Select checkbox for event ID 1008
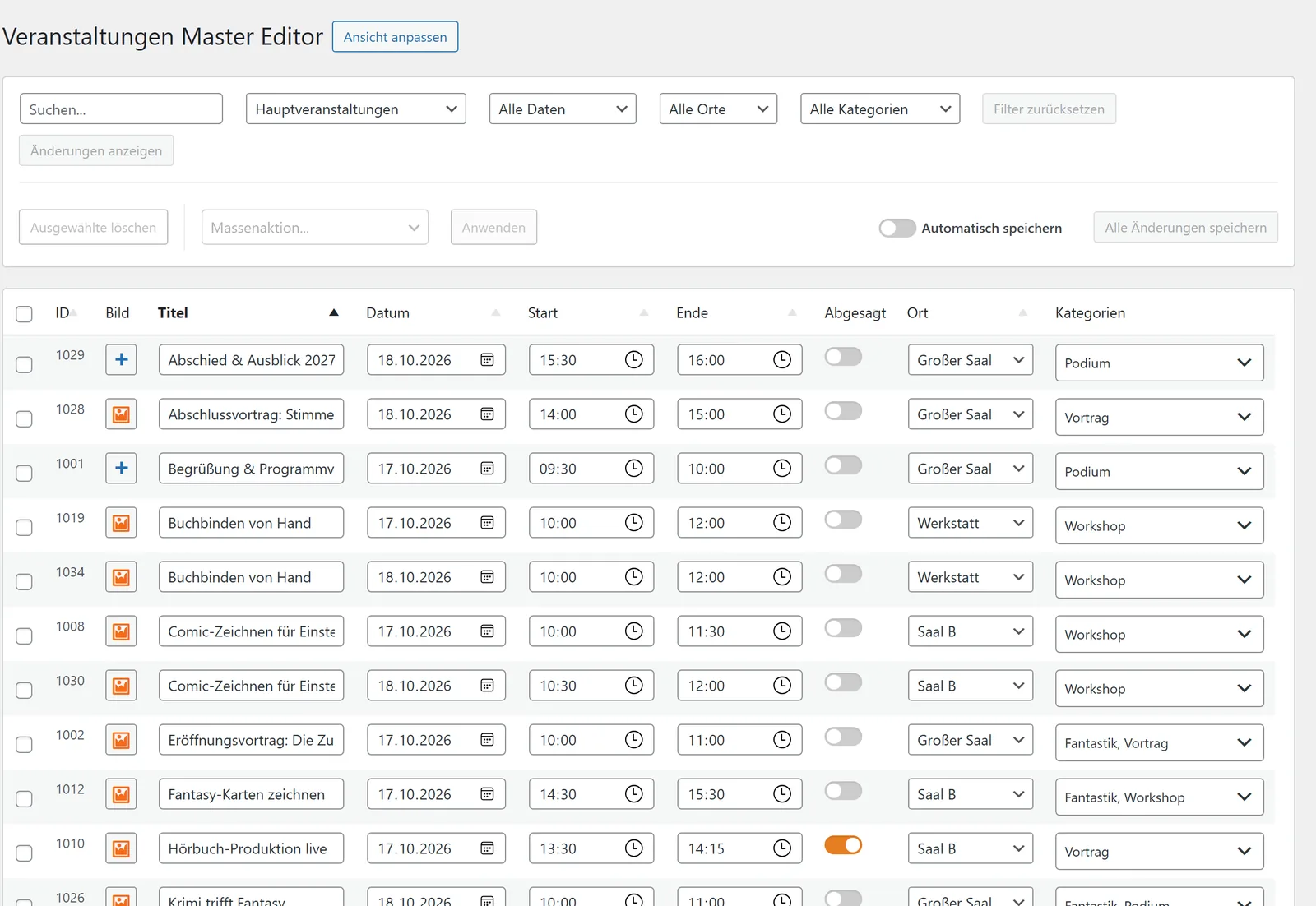Image resolution: width=1316 pixels, height=906 pixels. point(24,636)
